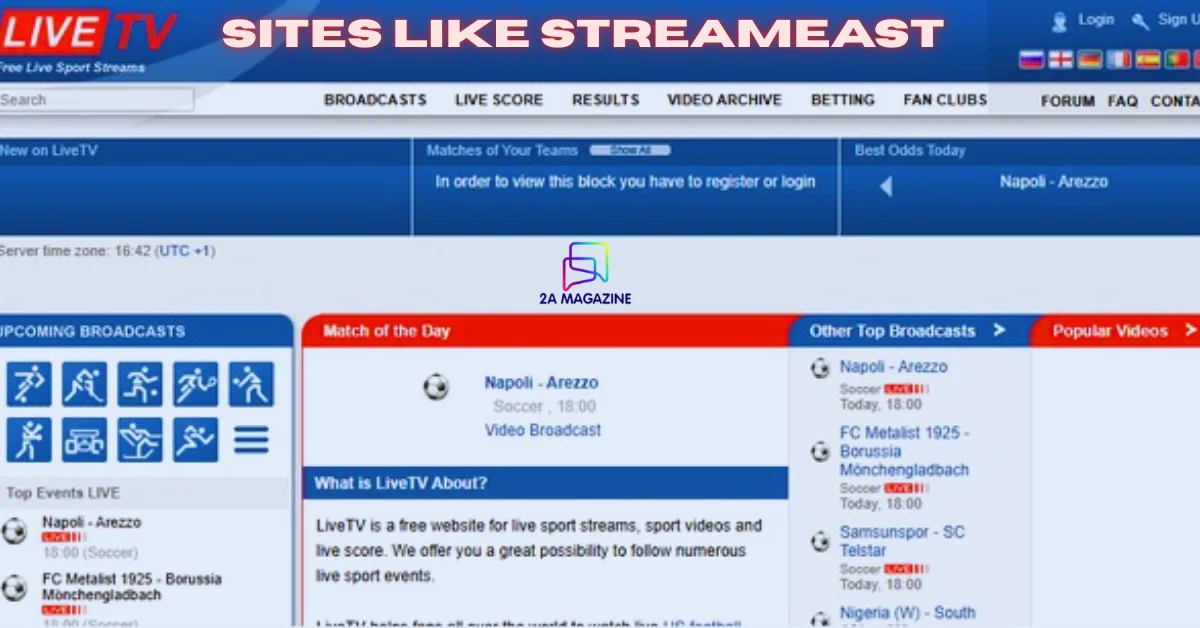Expand Popular Videos with its arrow
1200x628 pixels.
pos(1190,330)
